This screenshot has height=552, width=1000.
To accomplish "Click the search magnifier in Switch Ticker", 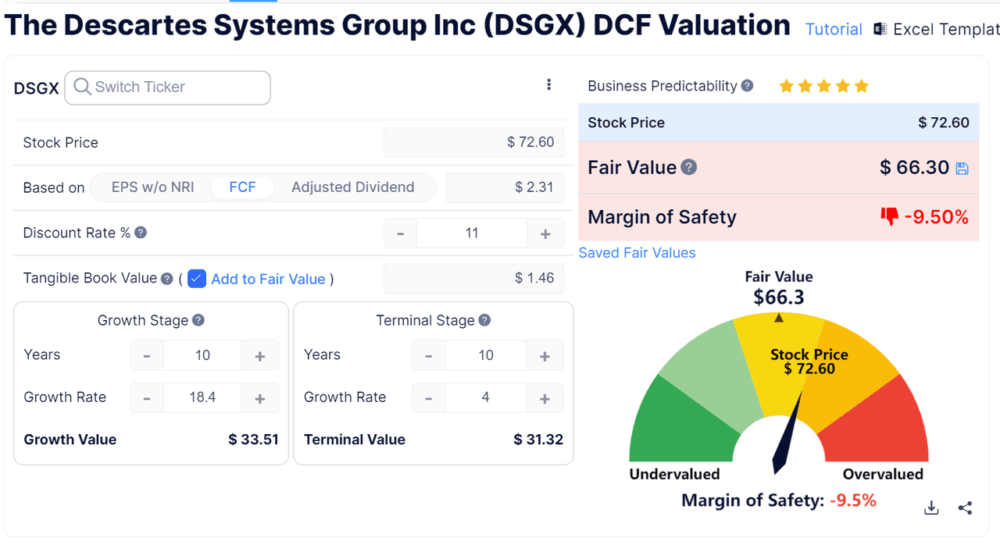I will point(82,87).
